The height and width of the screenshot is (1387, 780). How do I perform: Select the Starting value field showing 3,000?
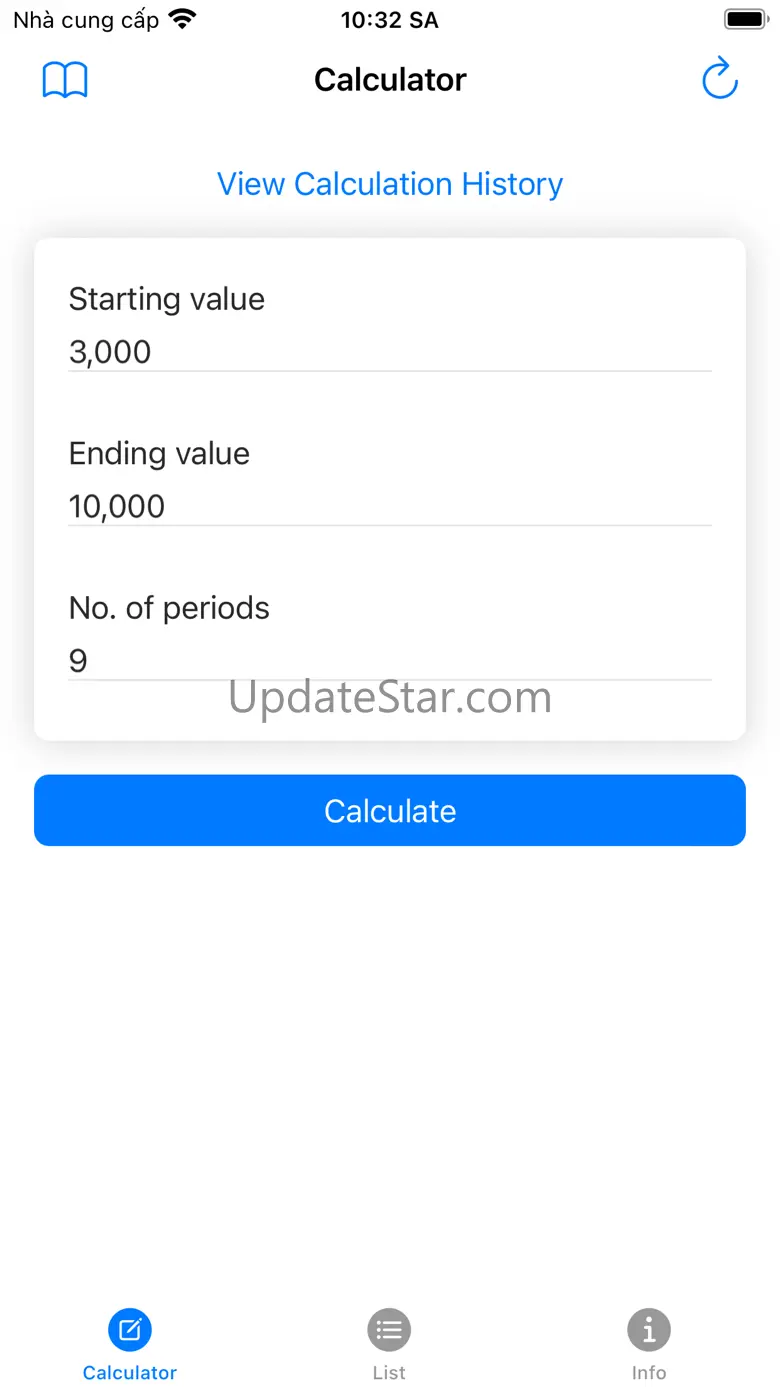[389, 352]
